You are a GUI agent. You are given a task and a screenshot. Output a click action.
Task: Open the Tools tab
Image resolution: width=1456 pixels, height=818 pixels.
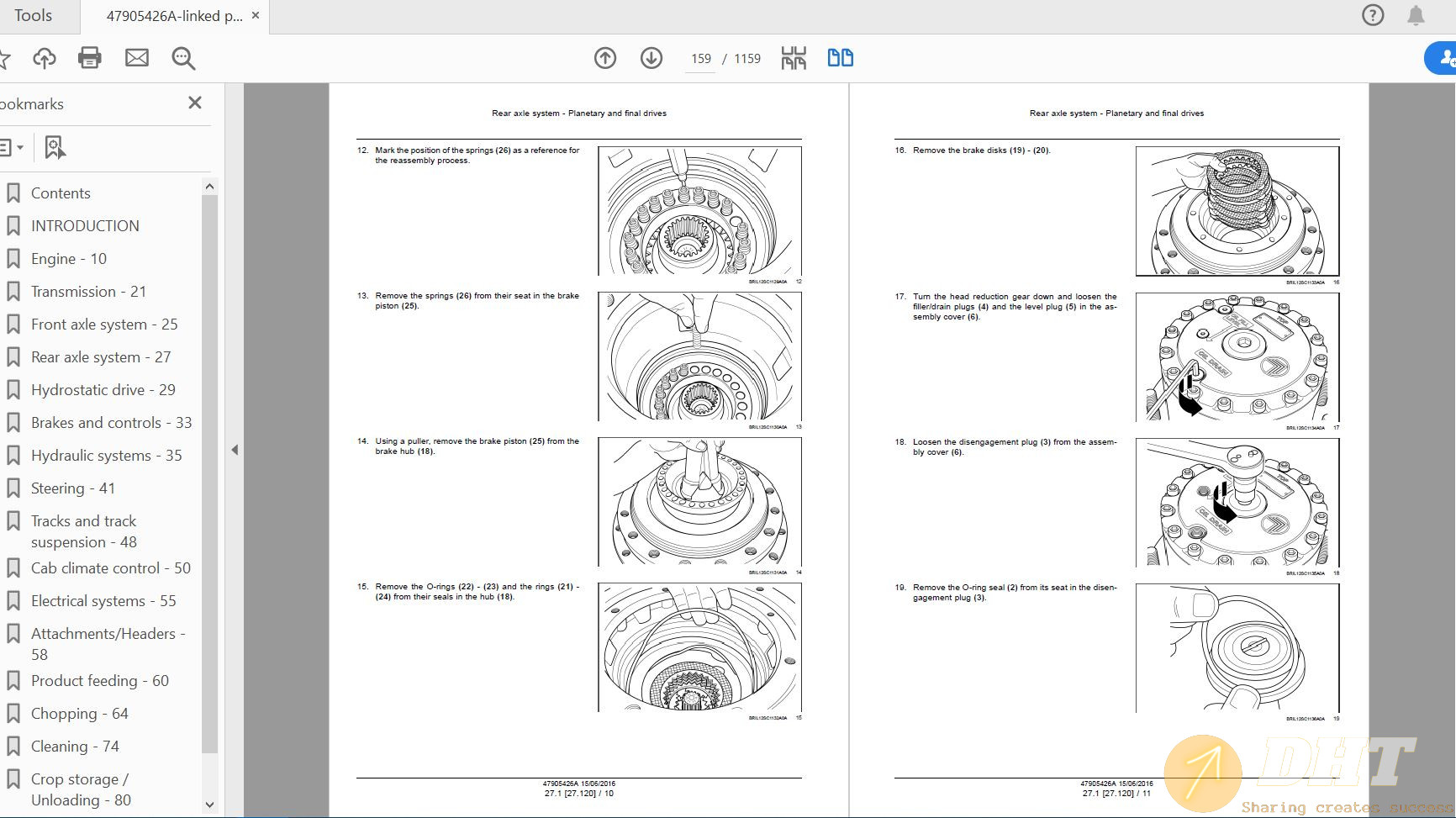[x=34, y=16]
